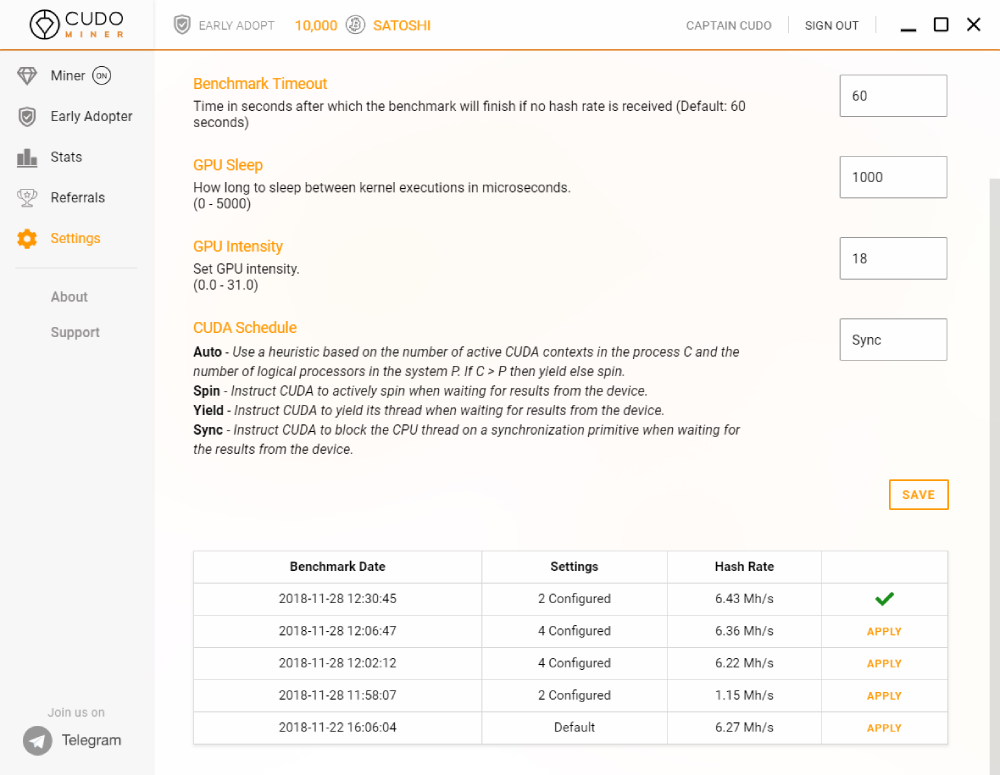This screenshot has height=775, width=1000.
Task: Click the Settings gear icon
Action: [x=27, y=238]
